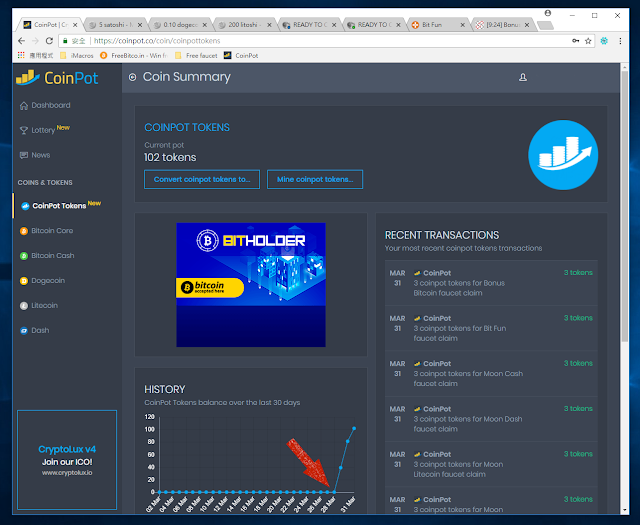The image size is (640, 525).
Task: Open the user account icon
Action: pos(522,77)
